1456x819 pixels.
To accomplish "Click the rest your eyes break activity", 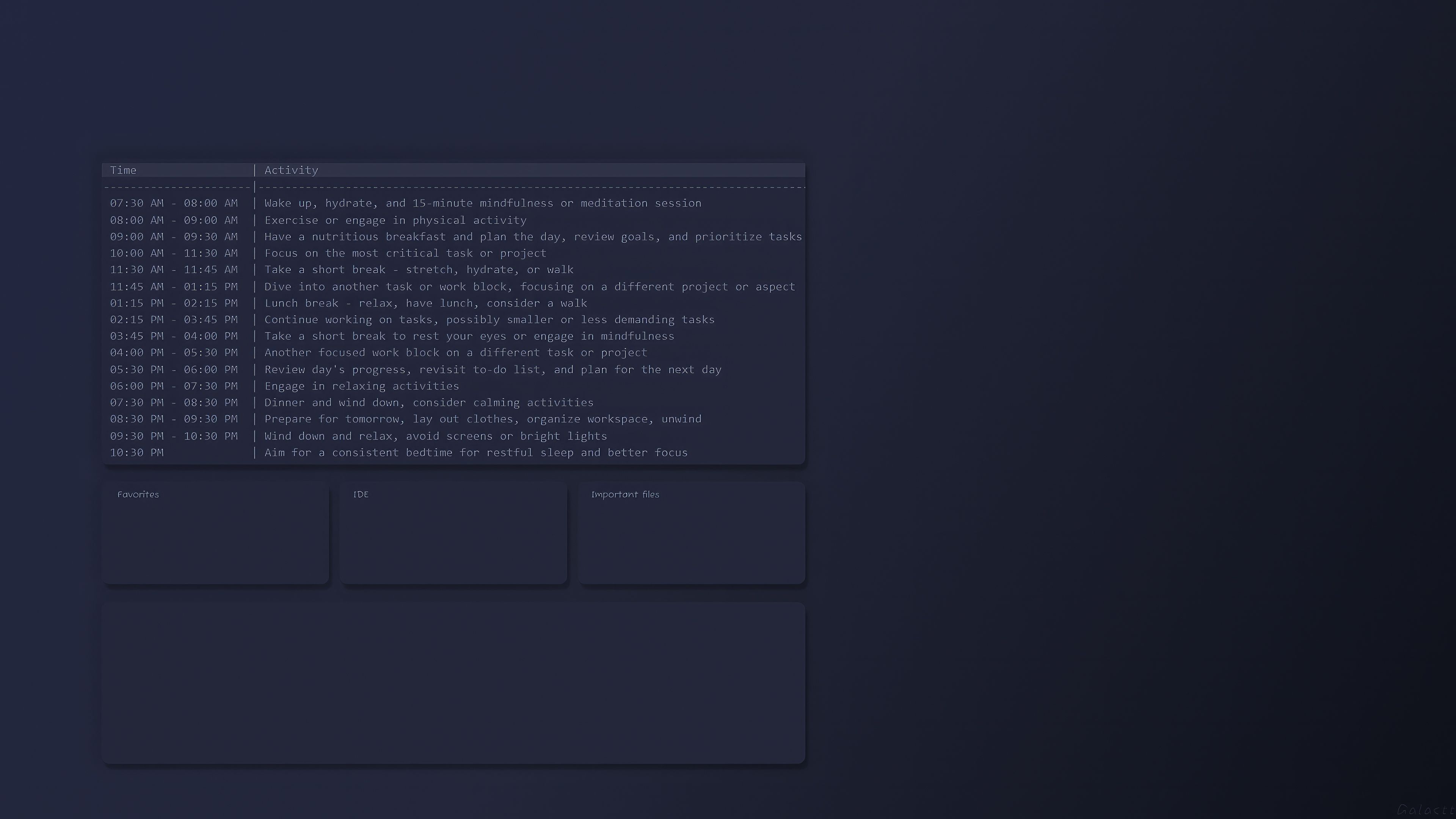I will (469, 336).
